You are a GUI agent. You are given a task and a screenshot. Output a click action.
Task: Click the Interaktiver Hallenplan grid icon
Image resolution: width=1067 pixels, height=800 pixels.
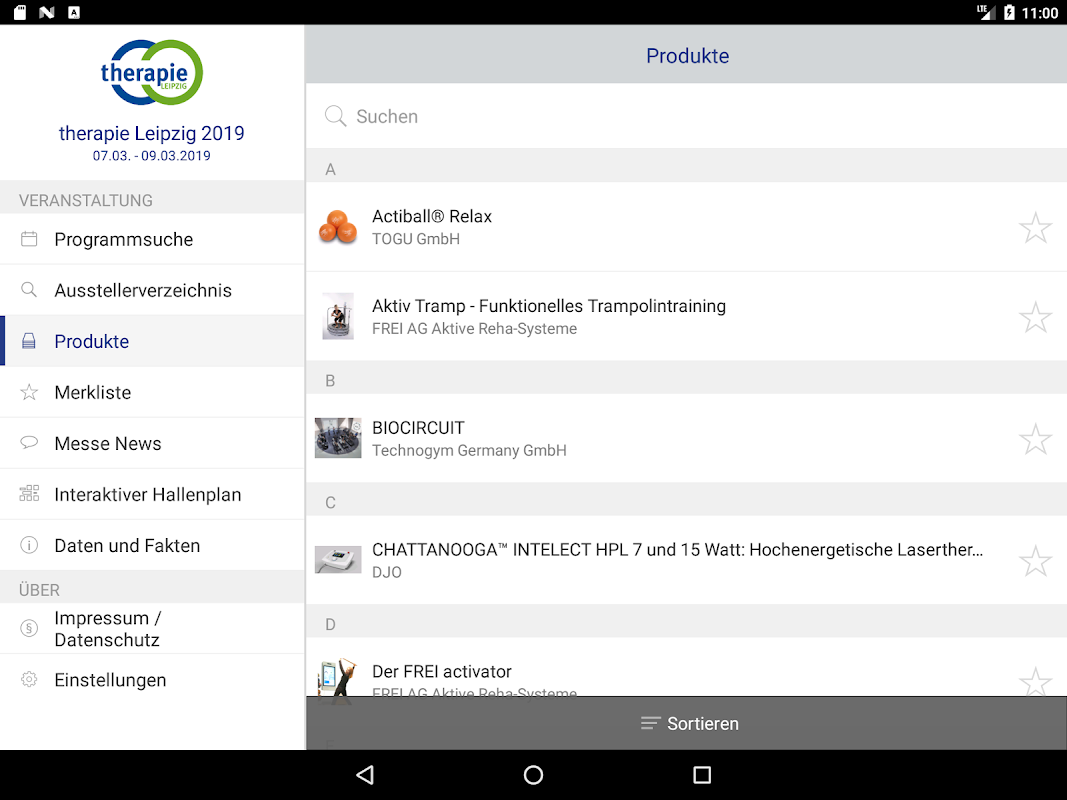29,494
